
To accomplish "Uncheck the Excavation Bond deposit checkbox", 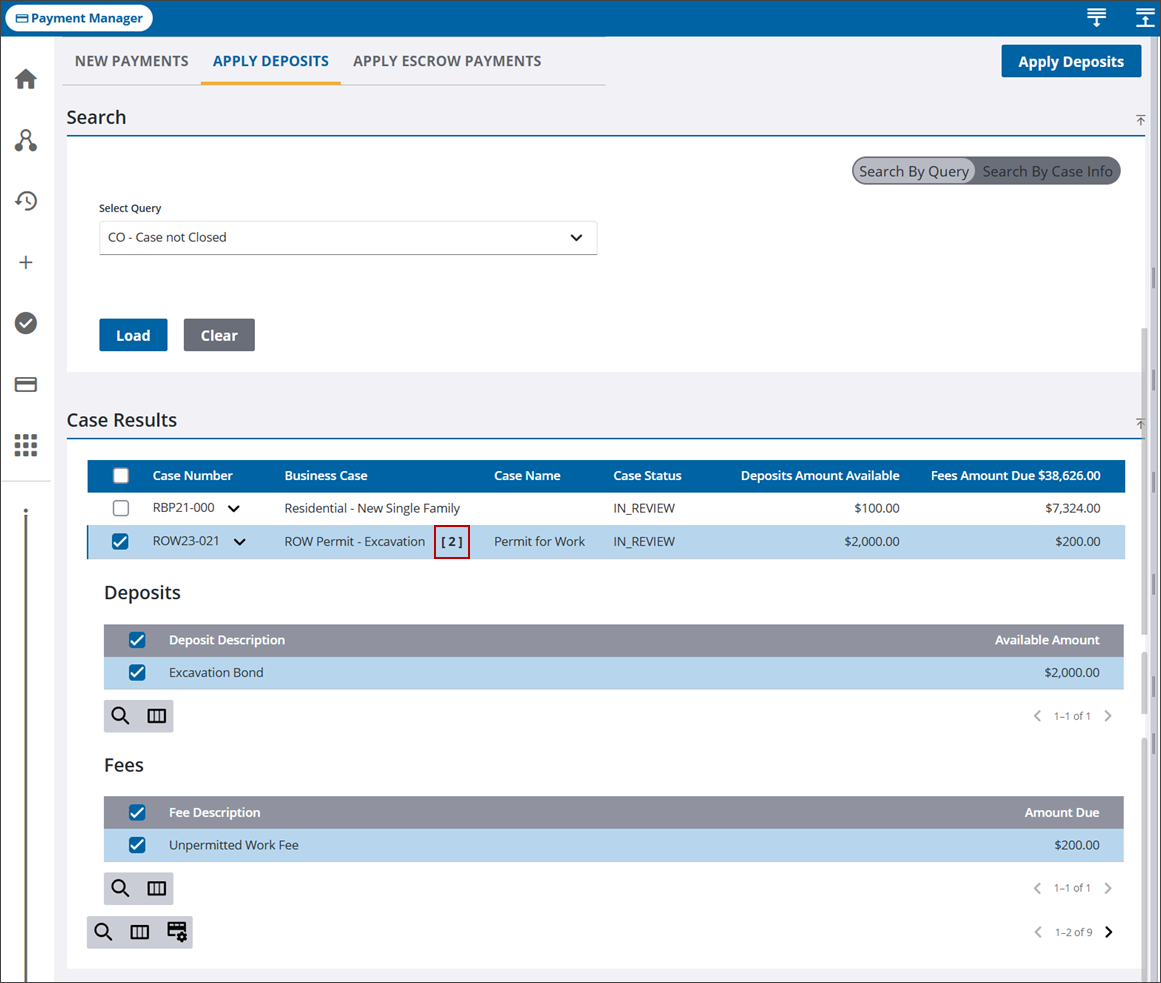I will click(x=137, y=673).
